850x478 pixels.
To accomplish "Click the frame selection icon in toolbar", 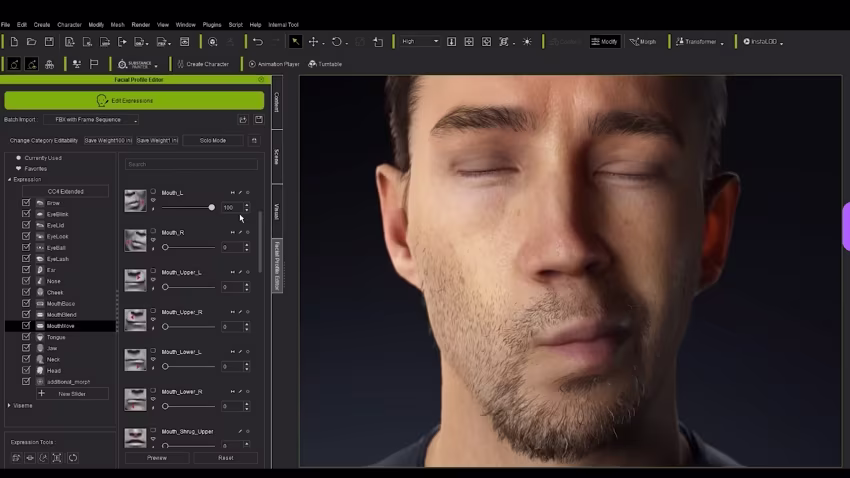I will point(504,42).
